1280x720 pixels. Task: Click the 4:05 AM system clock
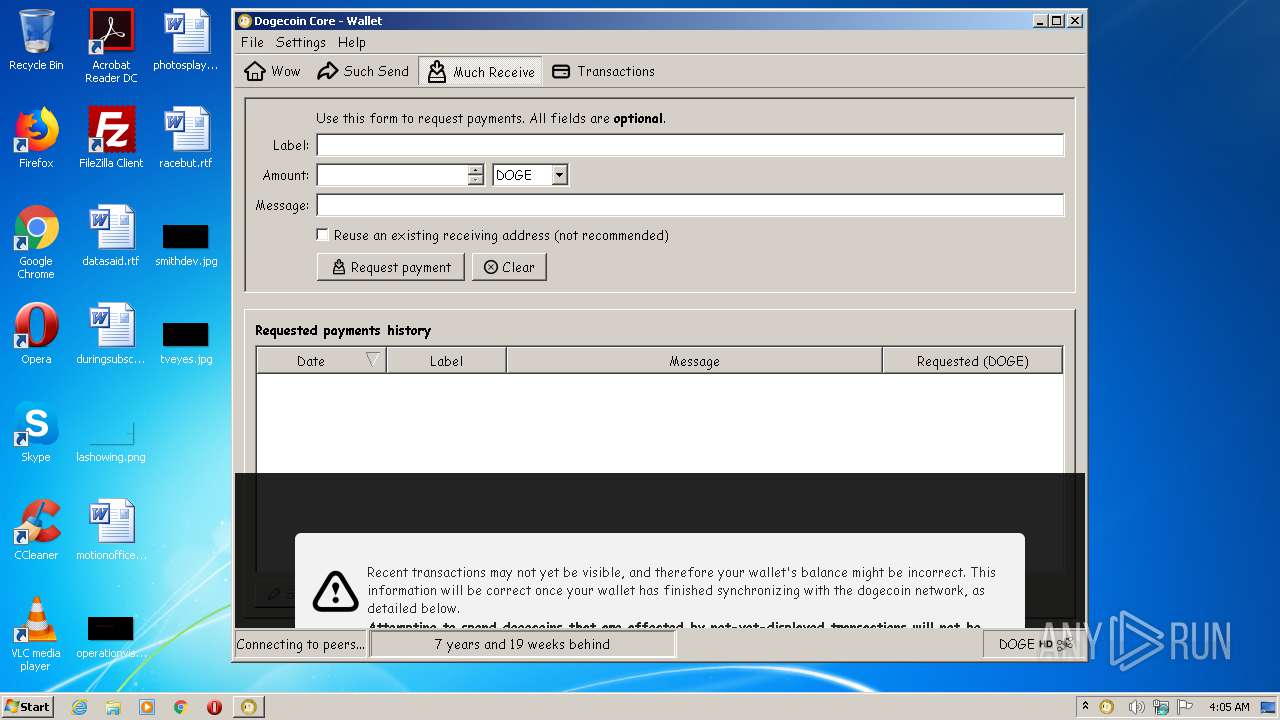[1228, 707]
